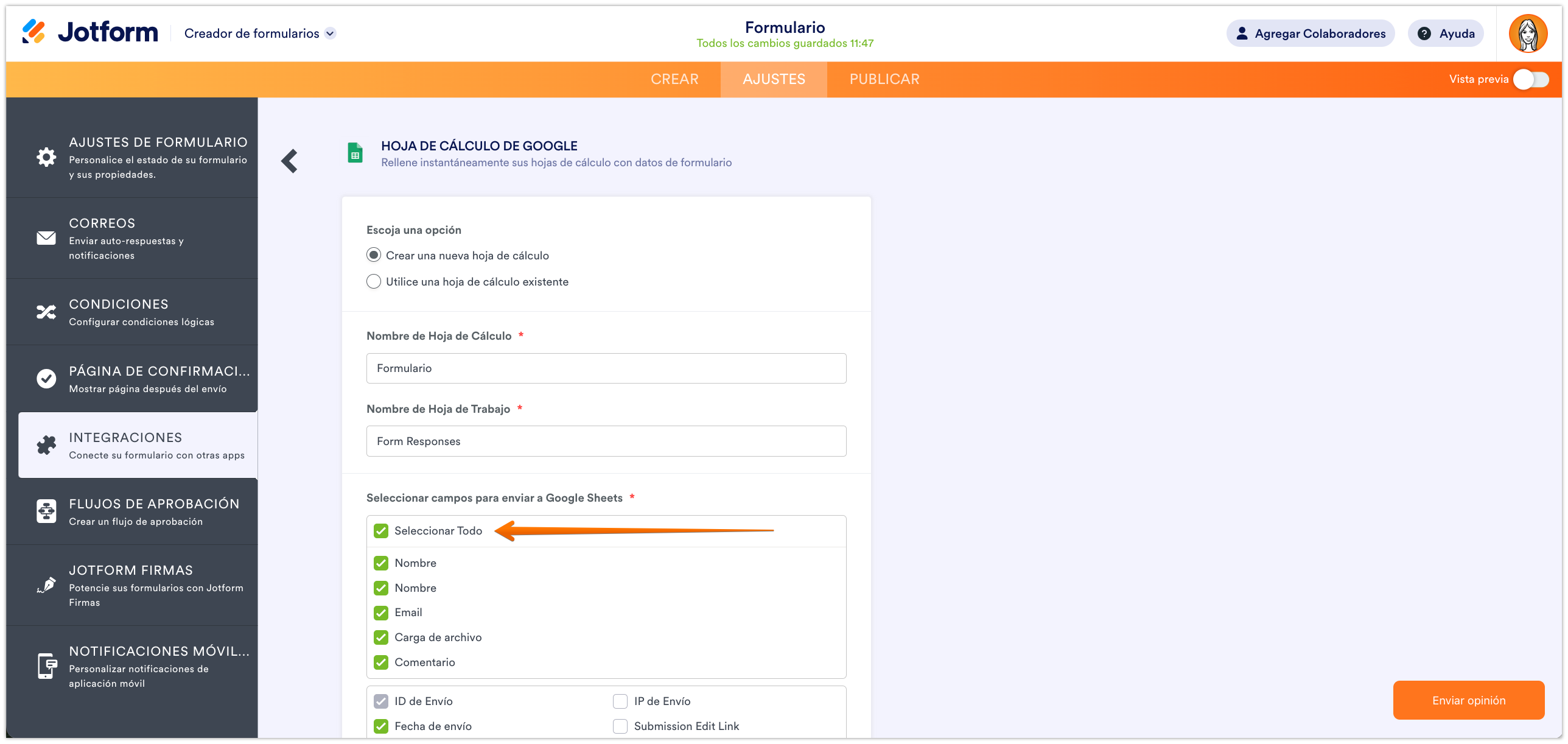The height and width of the screenshot is (744, 1568).
Task: Open Condiciones shuffle icon
Action: click(46, 312)
